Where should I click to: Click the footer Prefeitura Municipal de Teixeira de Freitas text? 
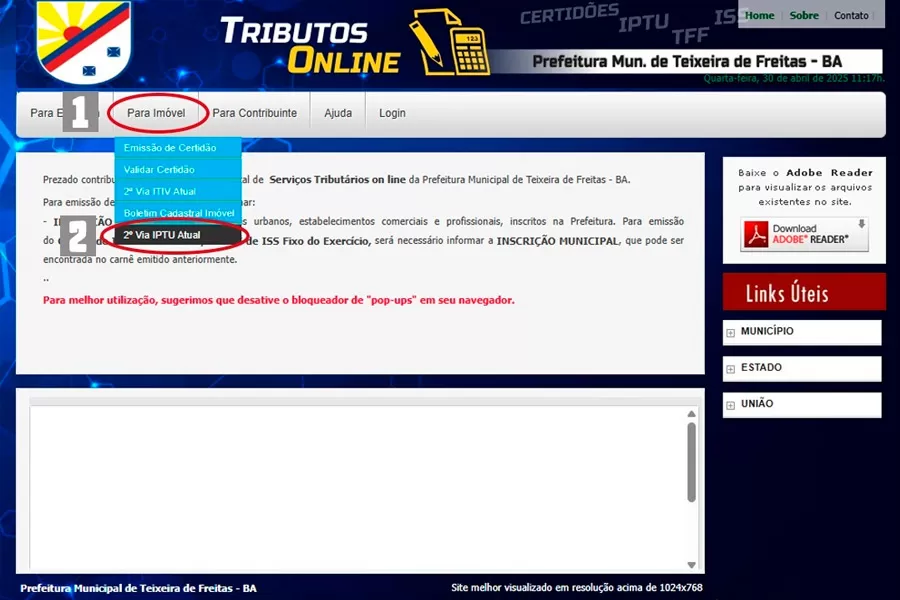[138, 589]
